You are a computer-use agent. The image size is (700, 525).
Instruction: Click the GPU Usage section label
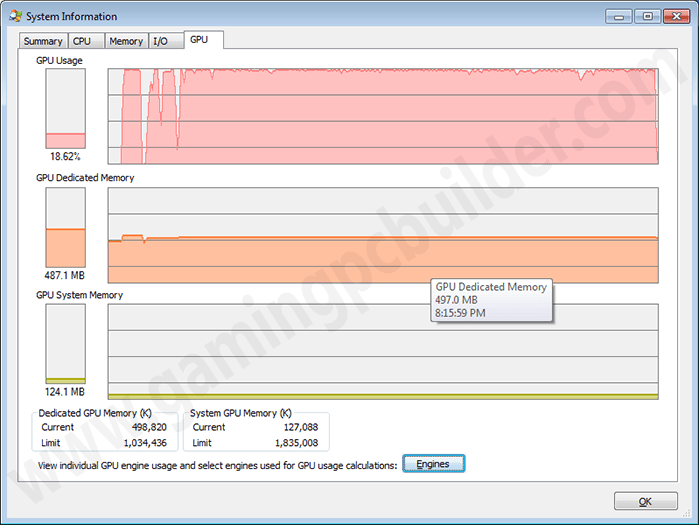(59, 60)
